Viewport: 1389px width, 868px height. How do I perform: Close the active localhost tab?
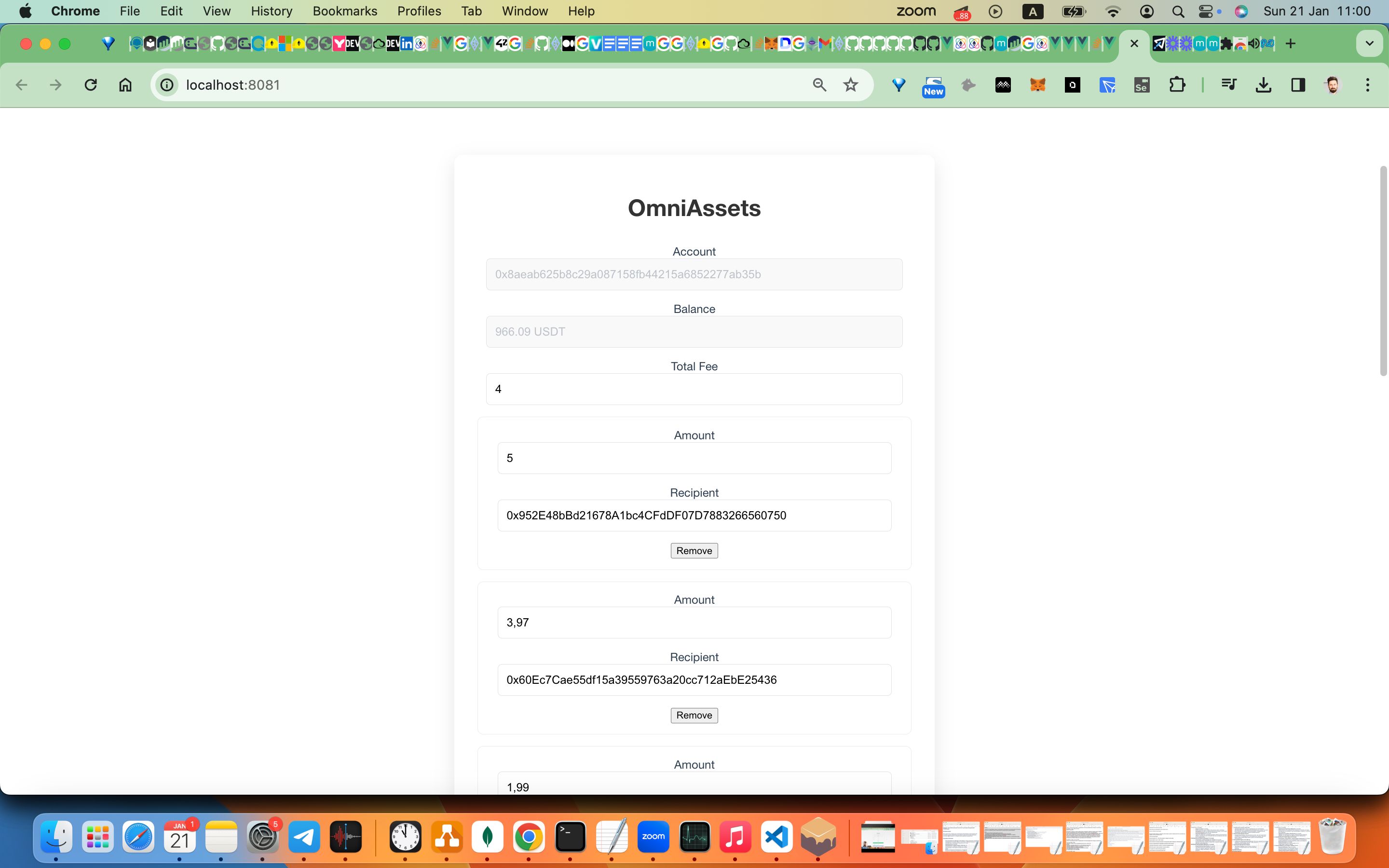click(1133, 43)
